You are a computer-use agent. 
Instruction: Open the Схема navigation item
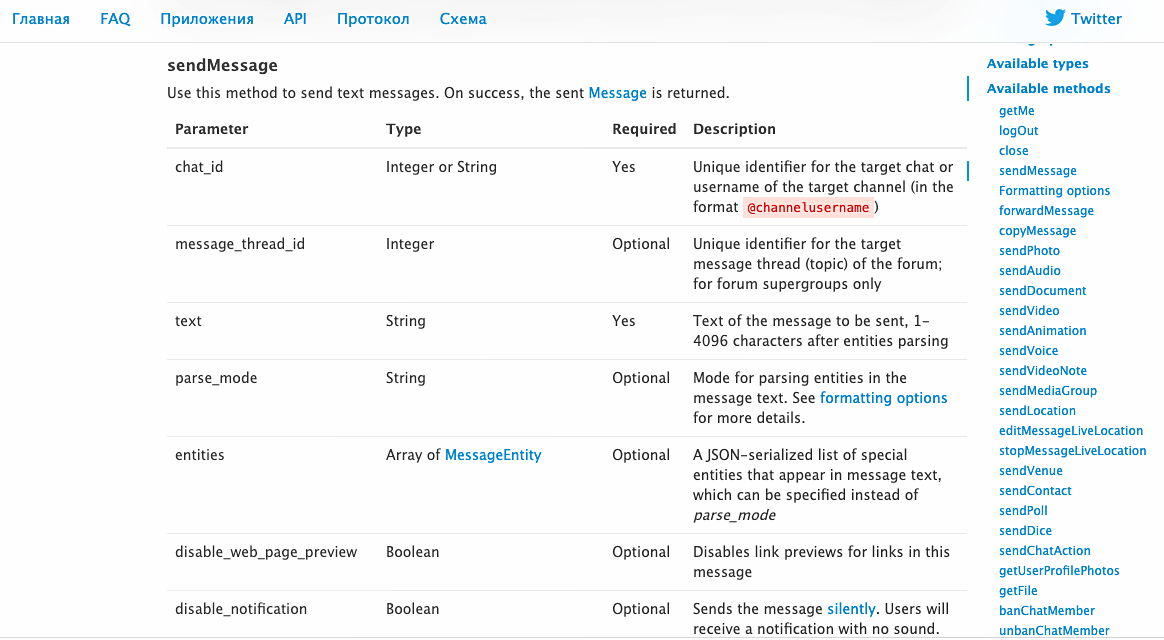point(462,18)
